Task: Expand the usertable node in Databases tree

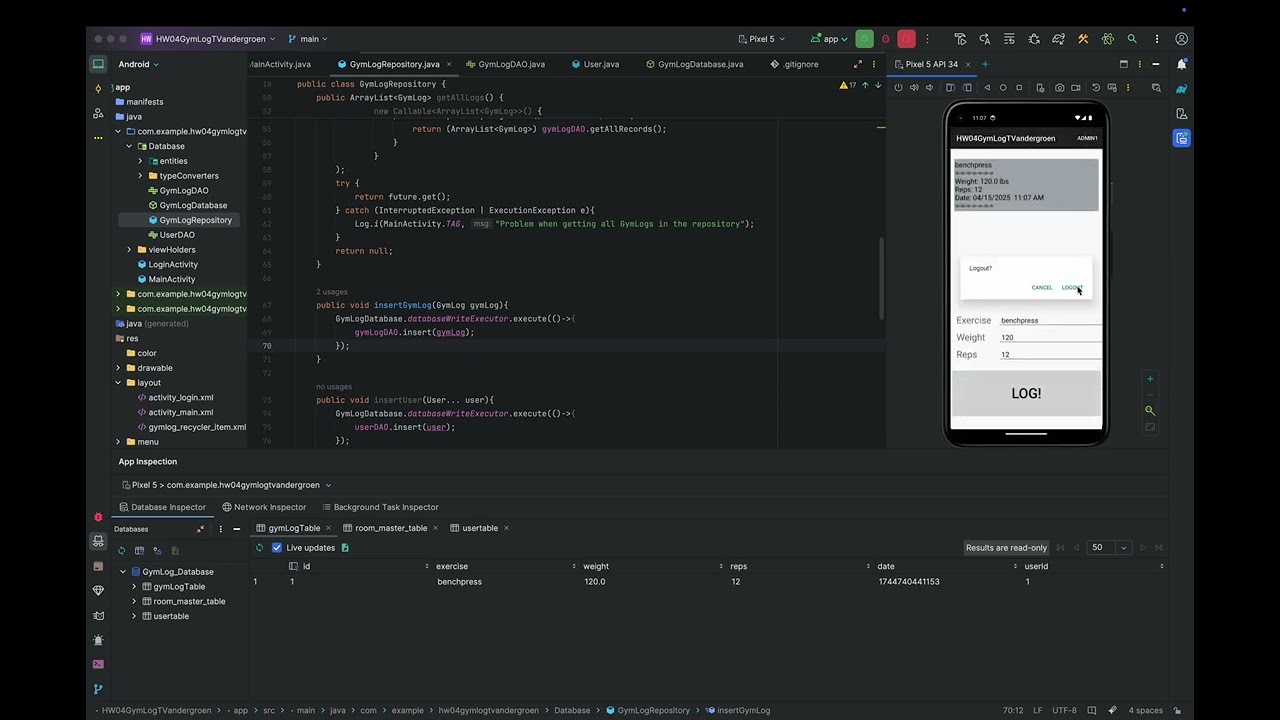Action: [134, 616]
